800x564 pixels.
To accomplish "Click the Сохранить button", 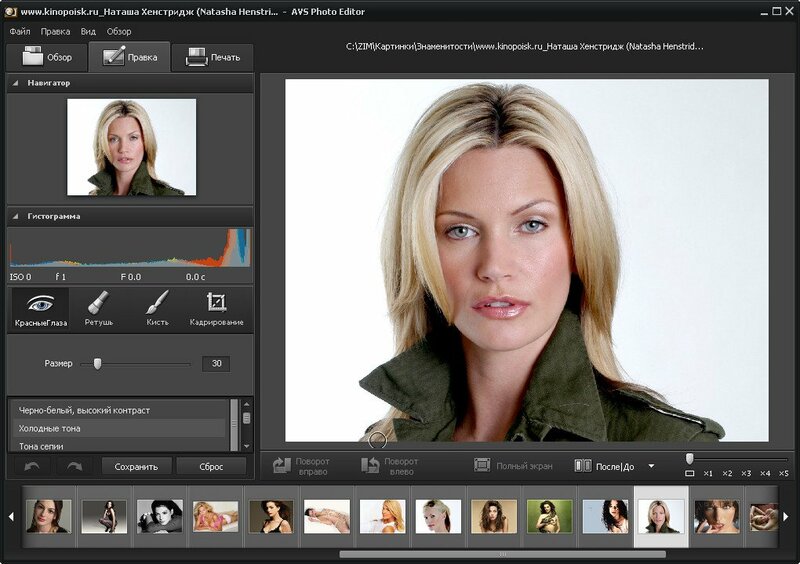I will (136, 466).
